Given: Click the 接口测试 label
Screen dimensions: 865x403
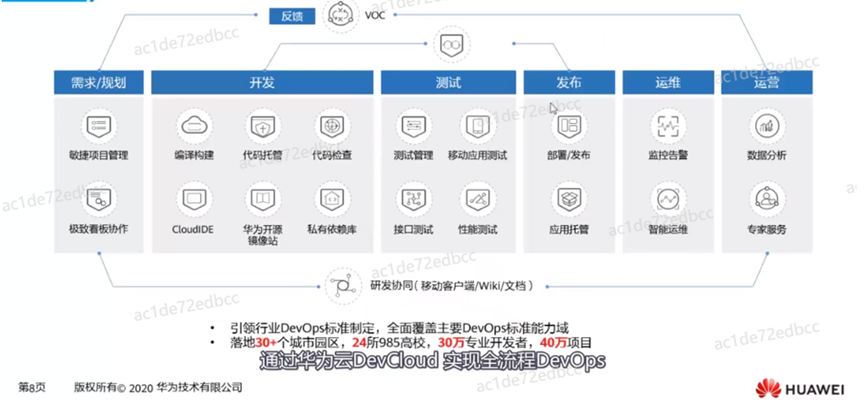Looking at the screenshot, I should tap(414, 229).
